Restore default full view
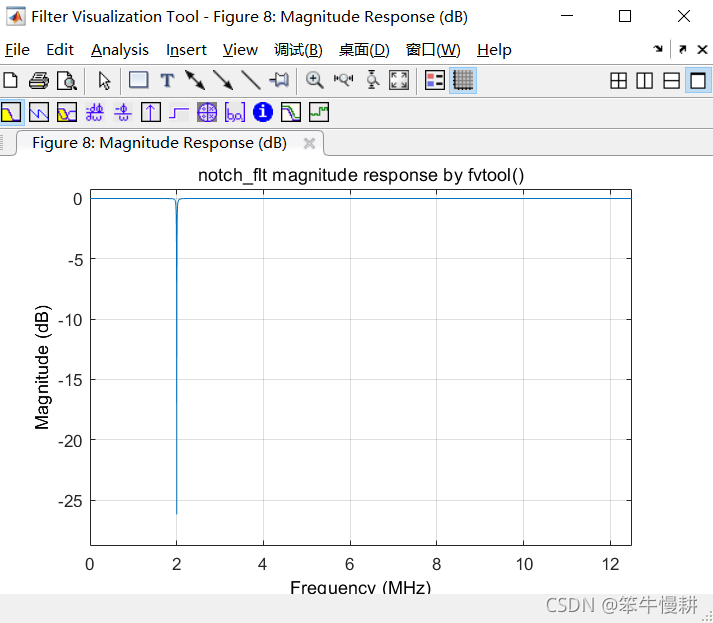Viewport: 713px width, 623px height. (399, 80)
